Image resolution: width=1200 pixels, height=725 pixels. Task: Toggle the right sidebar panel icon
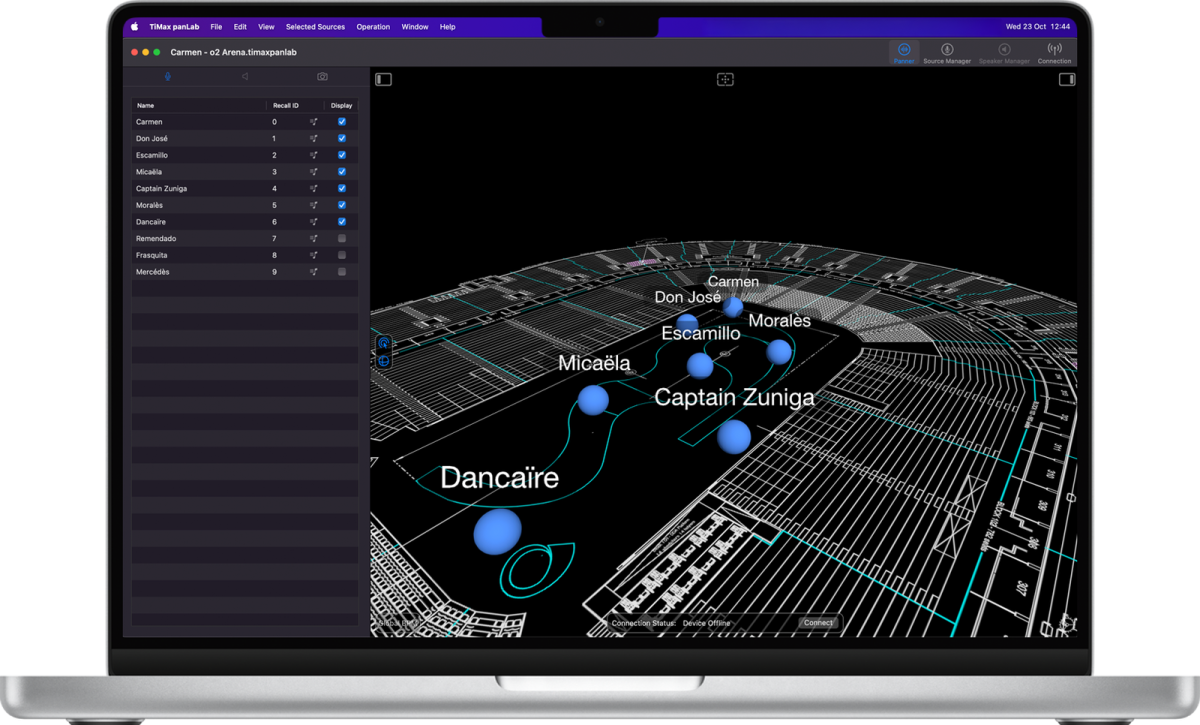point(1066,79)
